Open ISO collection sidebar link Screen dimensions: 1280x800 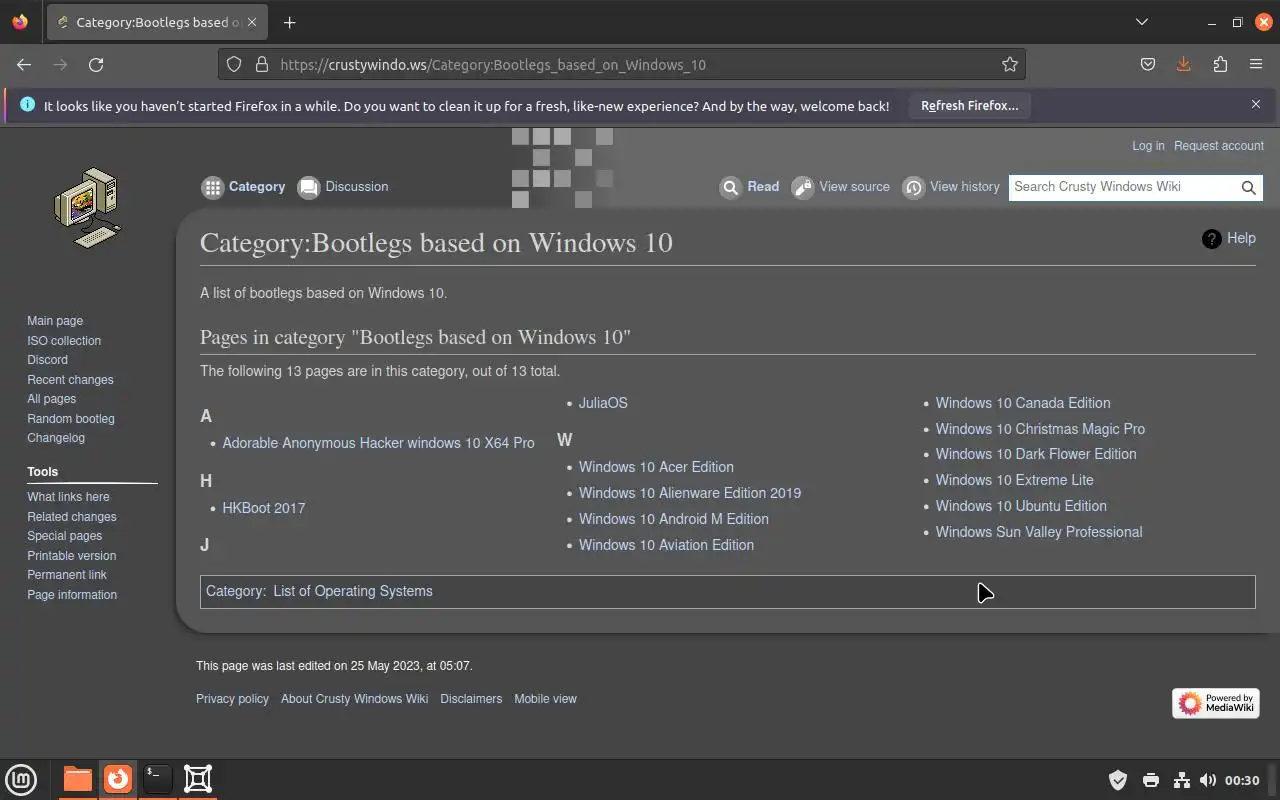(64, 341)
